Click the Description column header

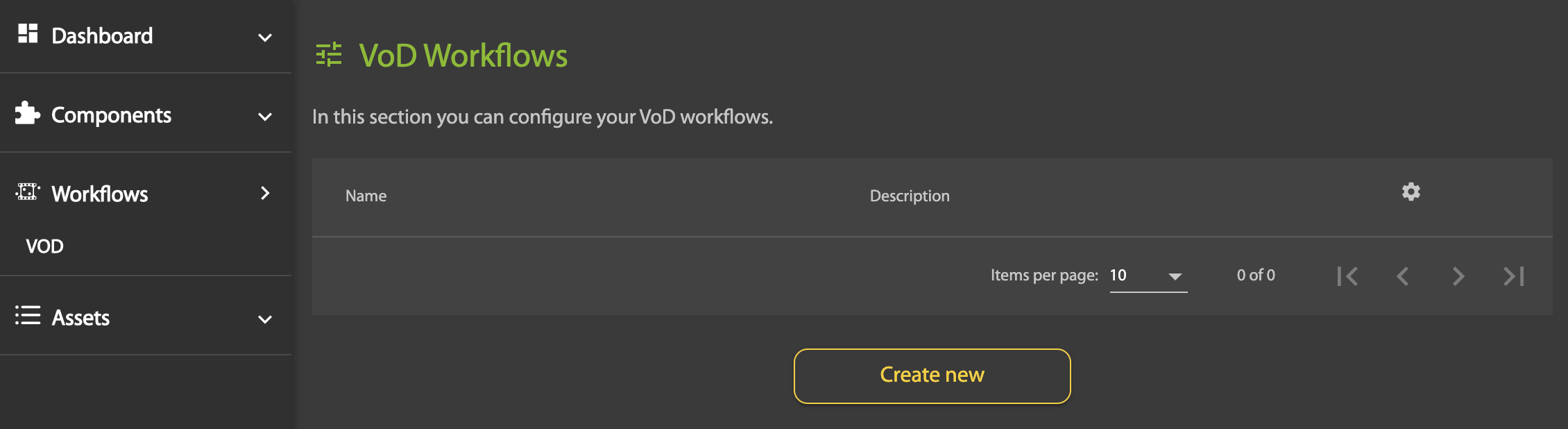tap(910, 196)
